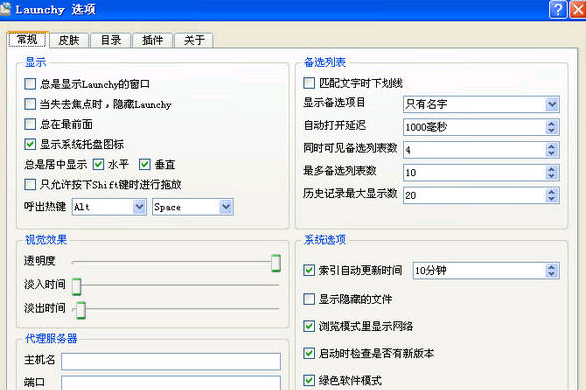Enable 总是显示Launchy的窗口 checkbox
Screen dimensions: 586x390
[30, 84]
